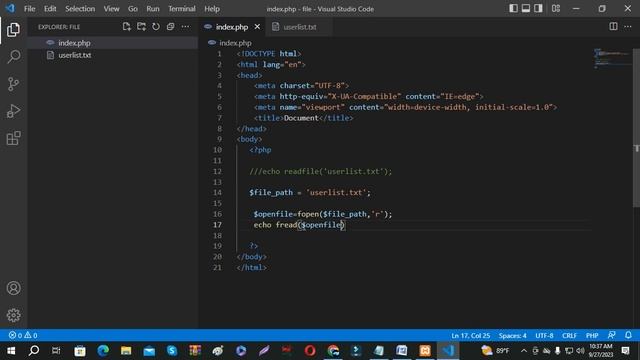Open editor more actions ellipsis
Screen dimensions: 640x360
[628, 27]
